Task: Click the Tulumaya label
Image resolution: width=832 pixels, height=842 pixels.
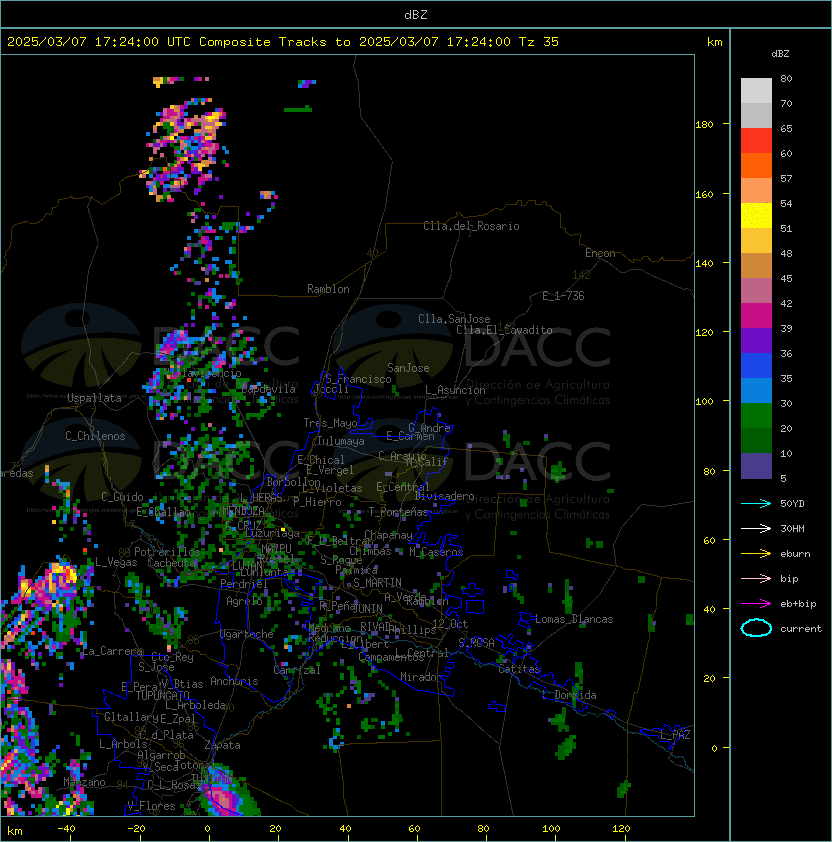Action: click(x=341, y=441)
